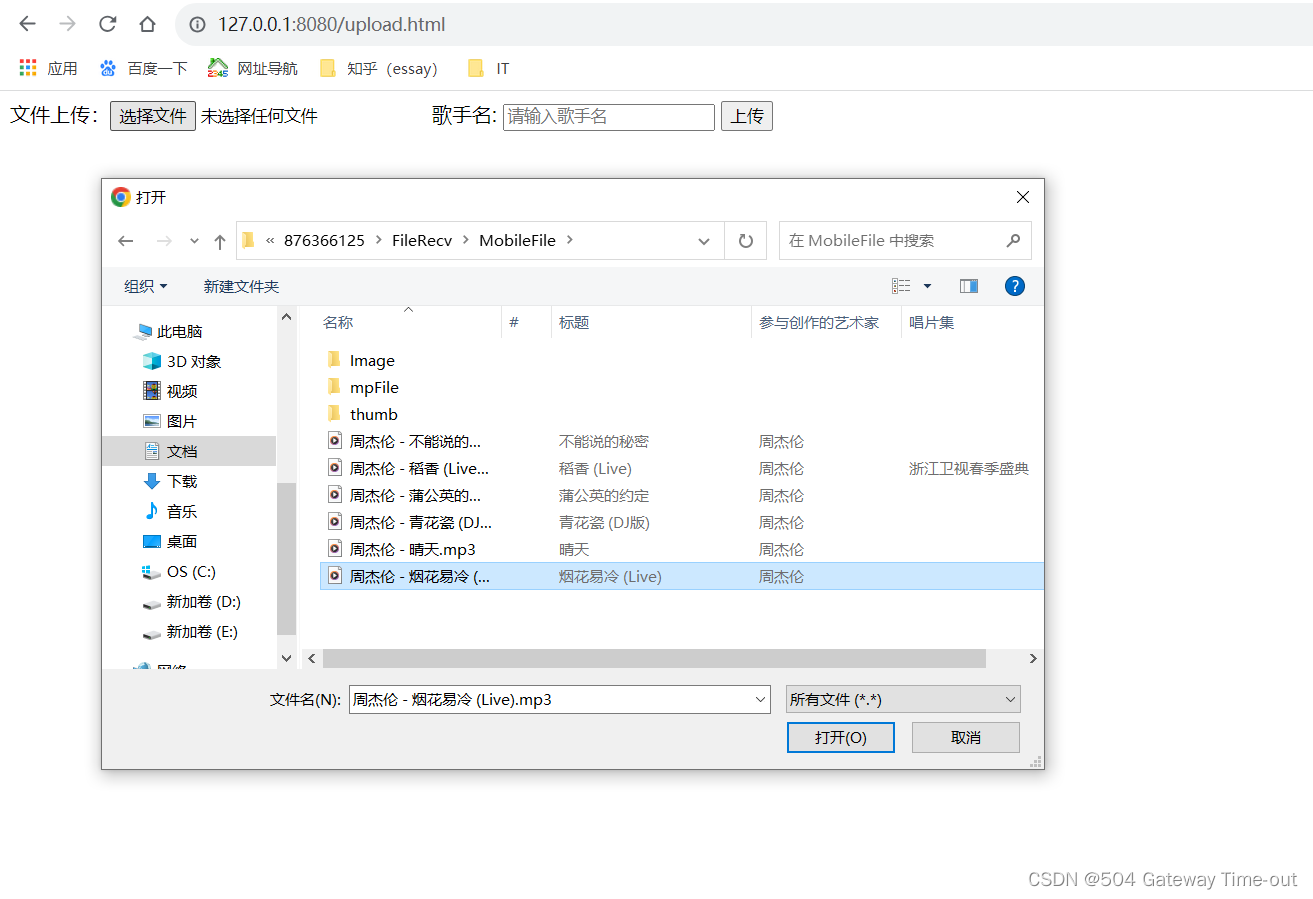
Task: Select MobileFile in the path breadcrumb
Action: click(x=517, y=240)
